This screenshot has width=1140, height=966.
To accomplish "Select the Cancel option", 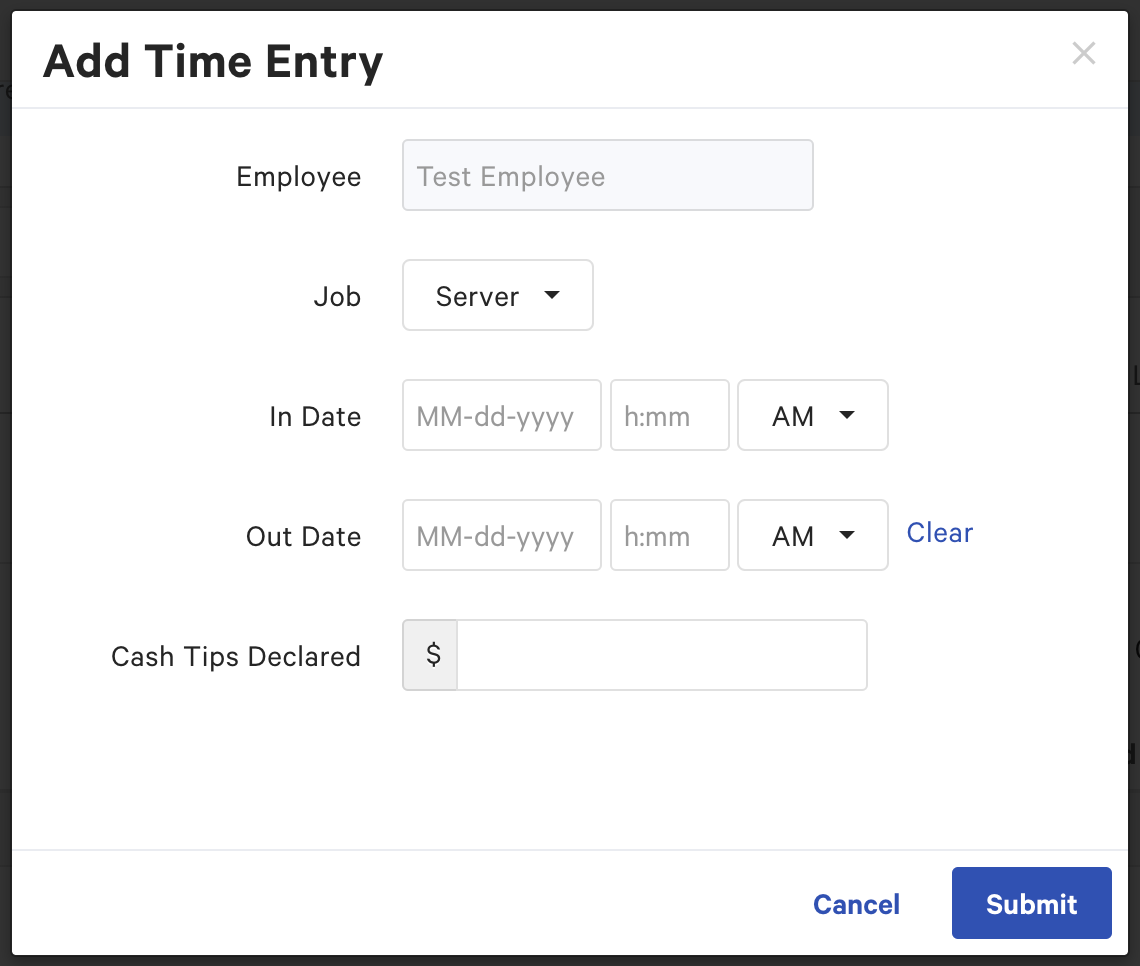I will 856,903.
